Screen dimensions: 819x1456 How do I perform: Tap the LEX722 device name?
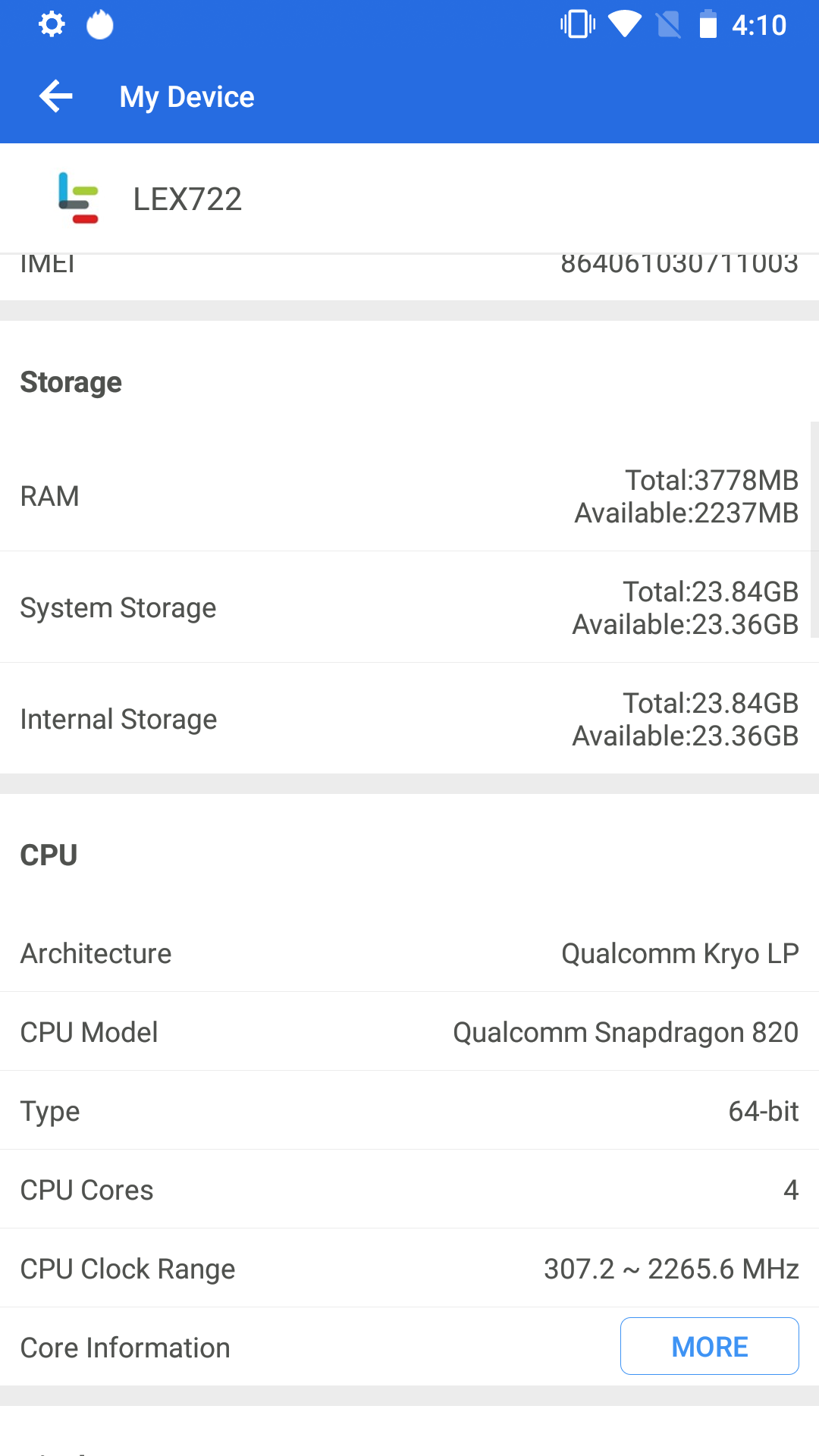(187, 199)
